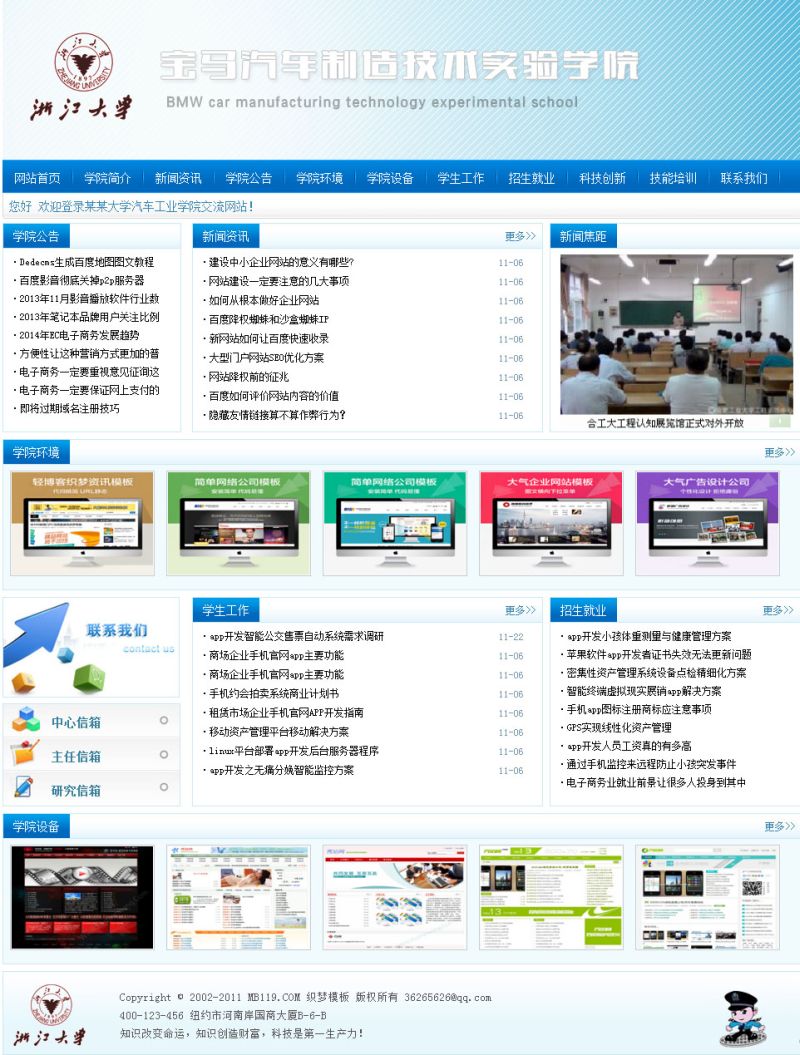
Task: Expand 更多>> in the 学院环境 section
Action: pyautogui.click(x=779, y=453)
